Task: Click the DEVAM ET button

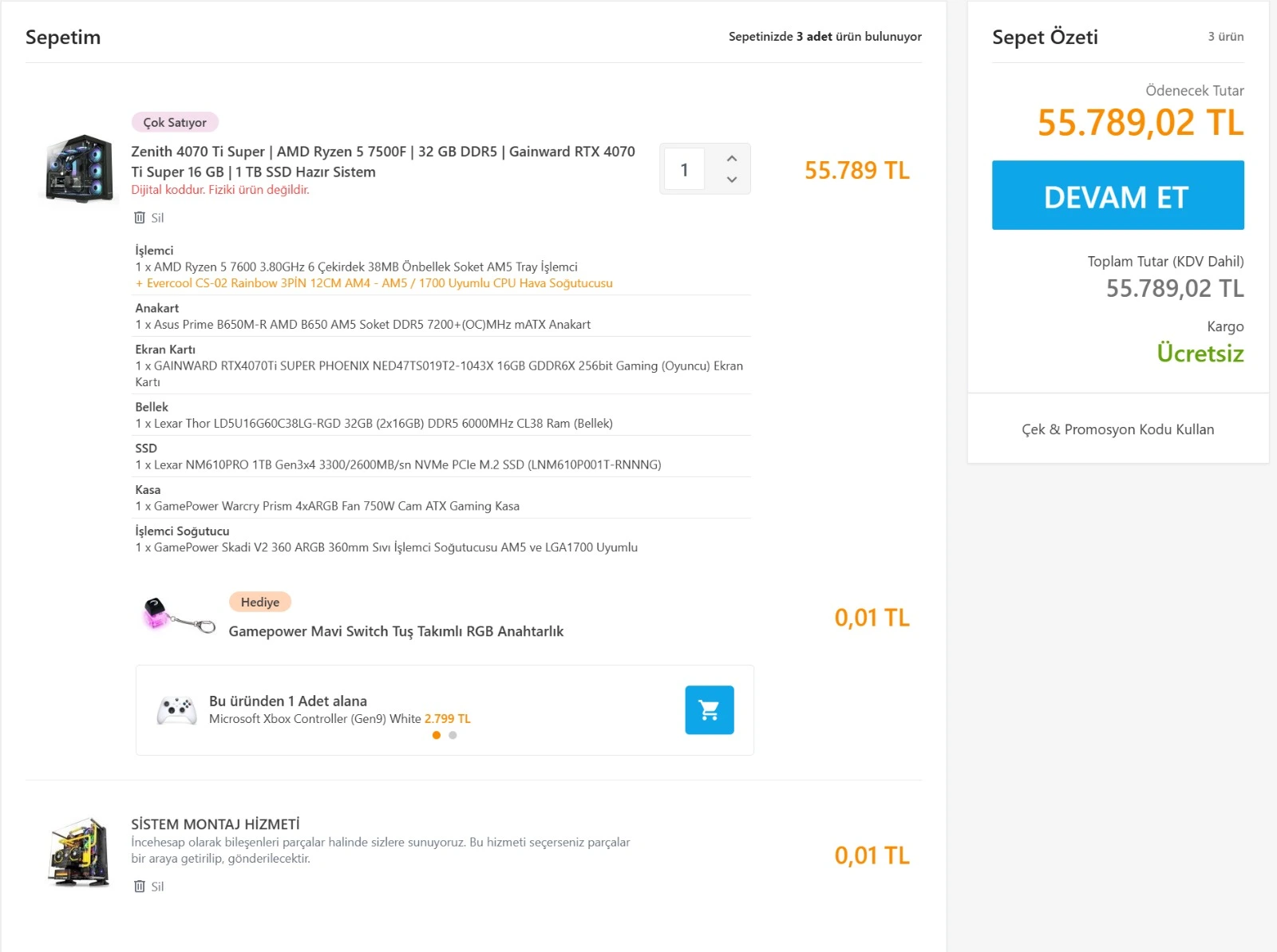Action: (x=1117, y=196)
